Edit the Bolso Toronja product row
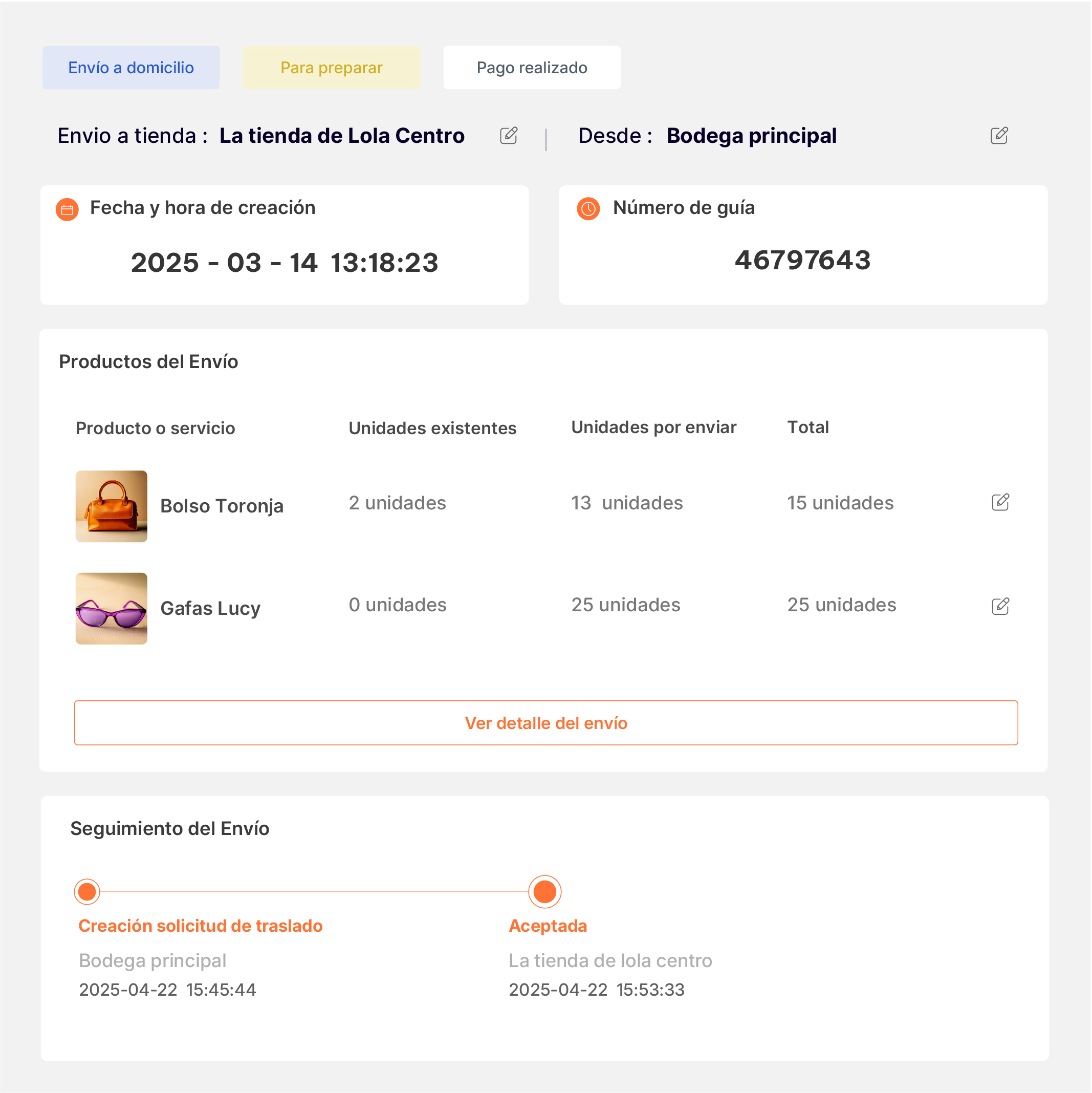Image resolution: width=1092 pixels, height=1093 pixels. 1000,502
